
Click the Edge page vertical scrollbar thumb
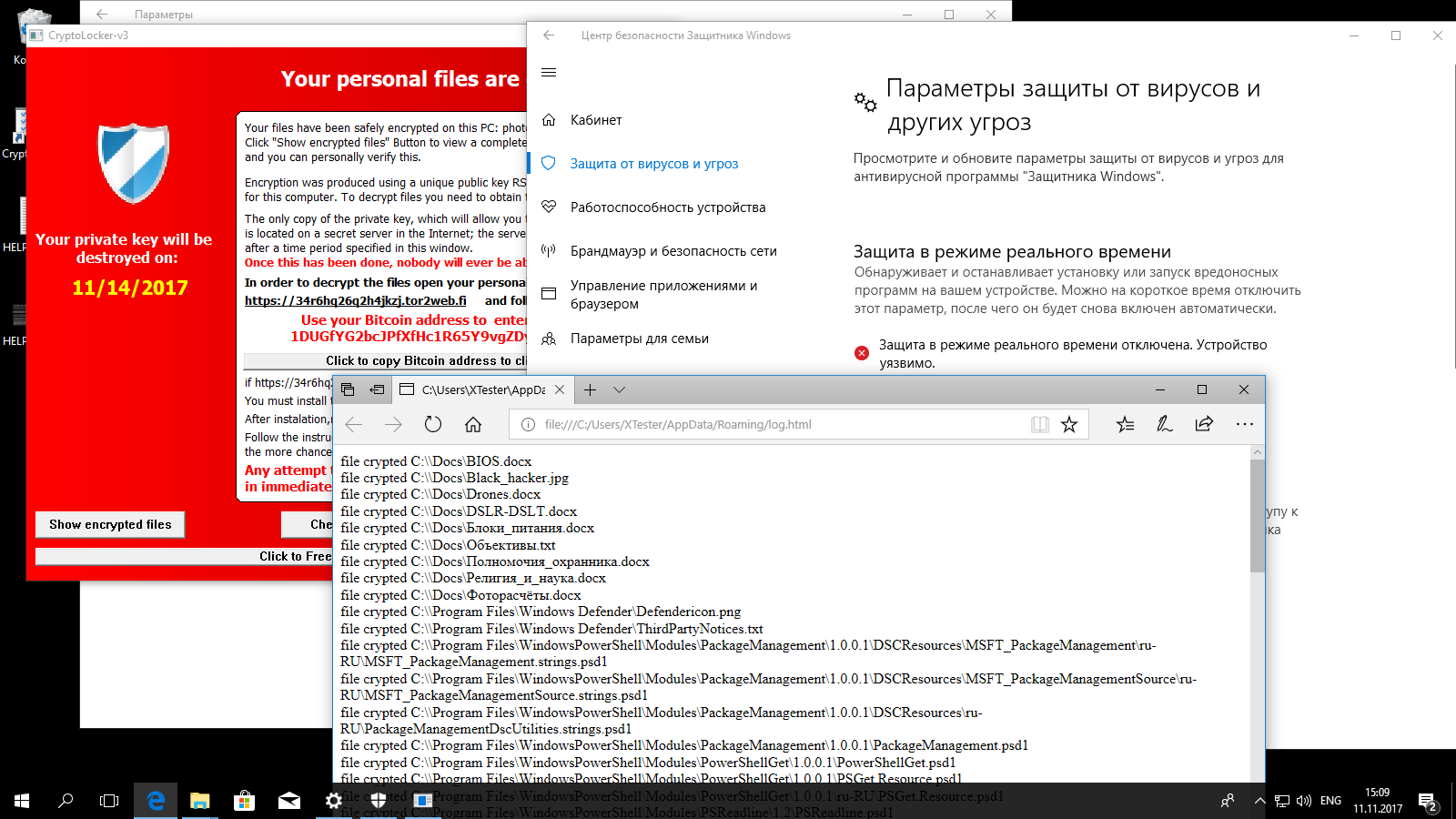1258,516
